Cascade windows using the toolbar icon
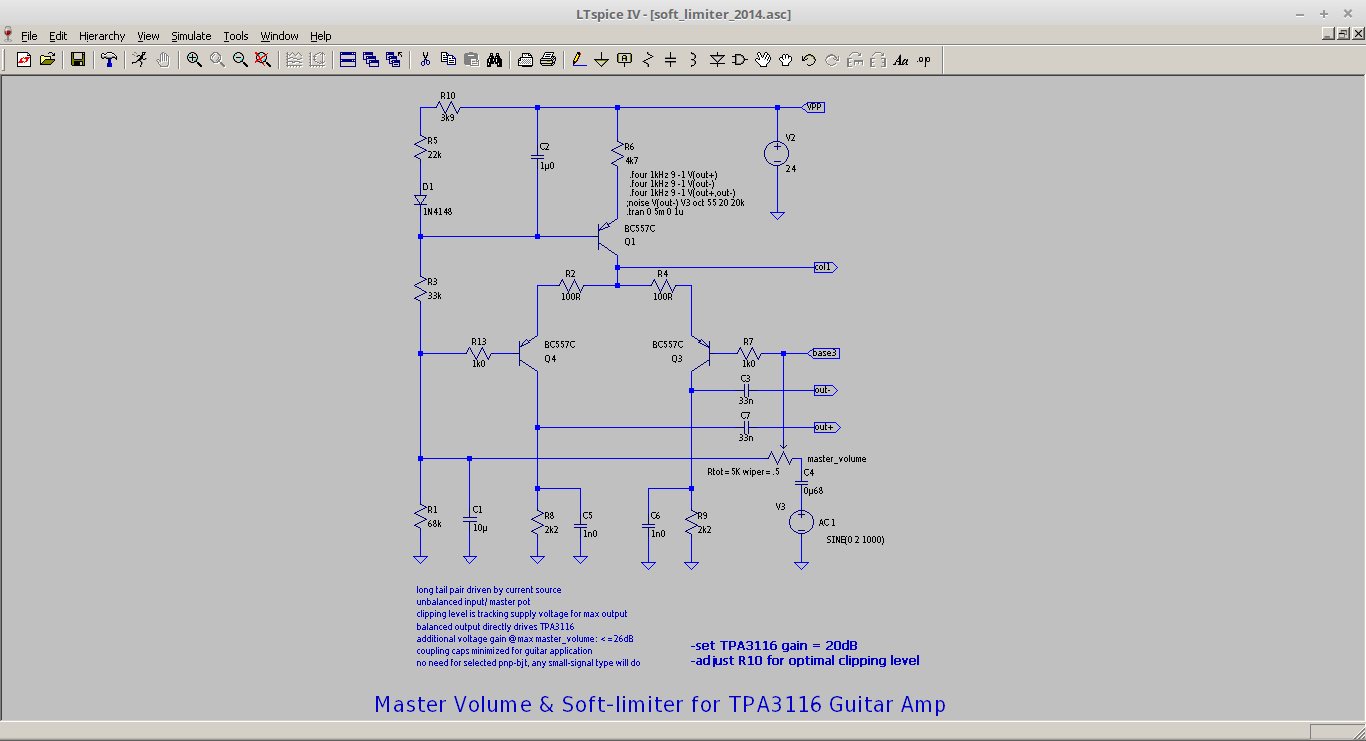Image resolution: width=1366 pixels, height=741 pixels. click(371, 60)
